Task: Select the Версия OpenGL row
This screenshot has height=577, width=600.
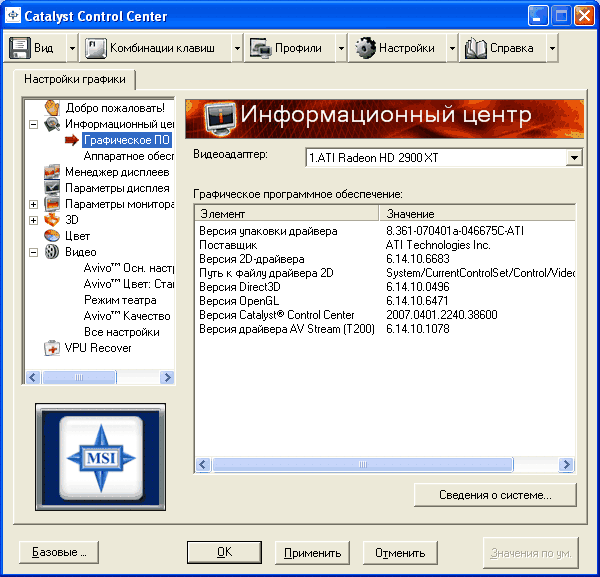Action: pos(385,301)
